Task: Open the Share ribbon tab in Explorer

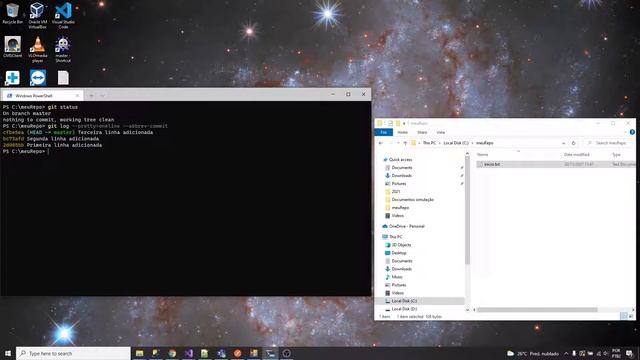Action: (422, 132)
